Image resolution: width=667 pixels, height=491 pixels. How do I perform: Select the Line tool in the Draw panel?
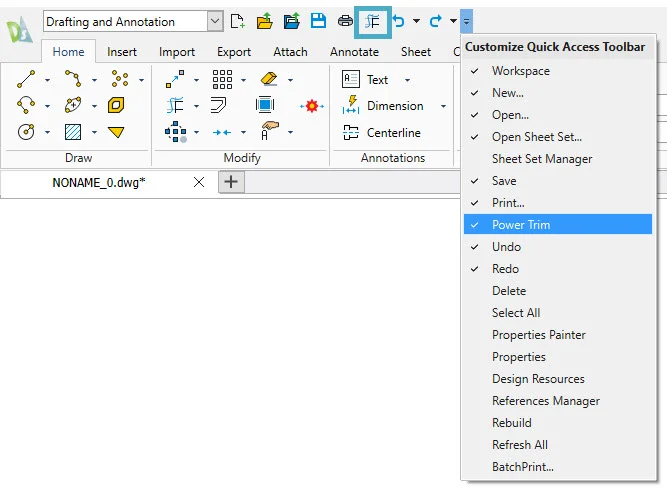pyautogui.click(x=28, y=79)
